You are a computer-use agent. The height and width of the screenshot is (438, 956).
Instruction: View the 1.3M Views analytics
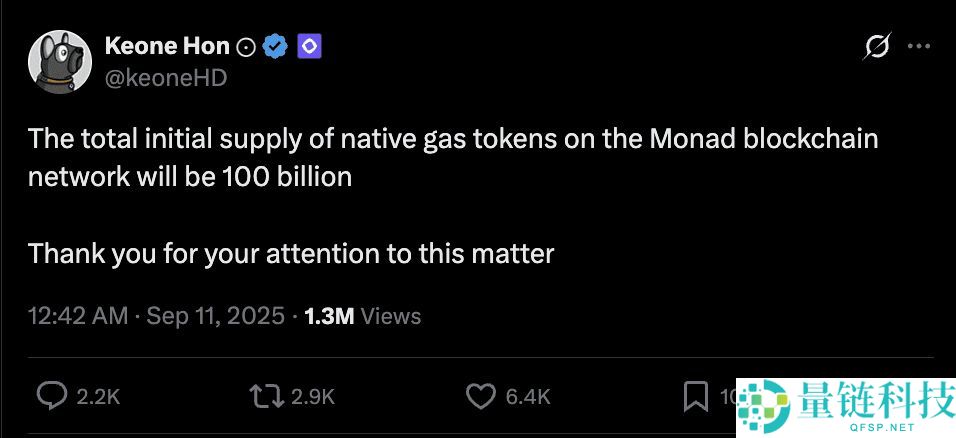362,316
